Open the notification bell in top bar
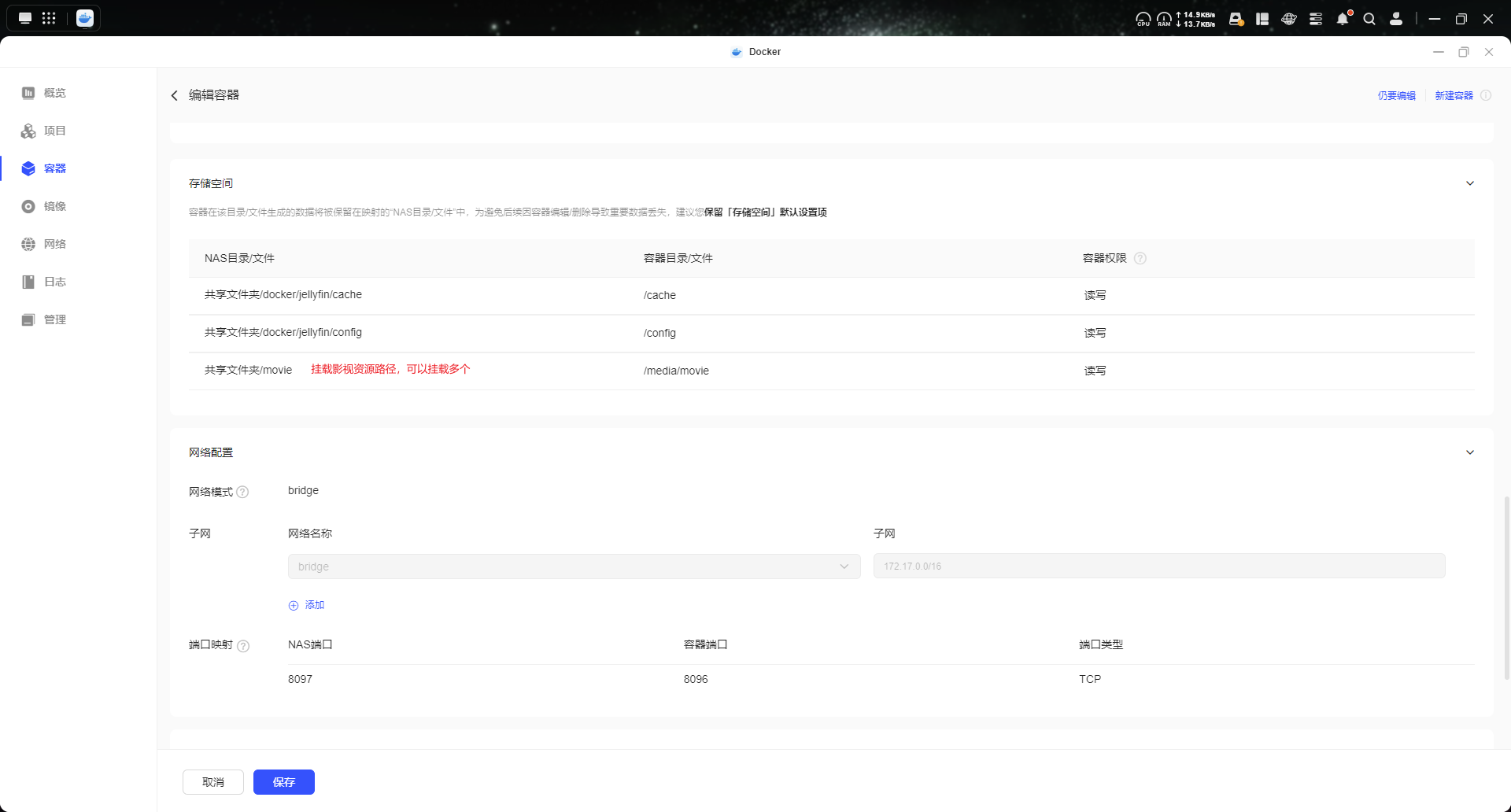 pyautogui.click(x=1343, y=19)
